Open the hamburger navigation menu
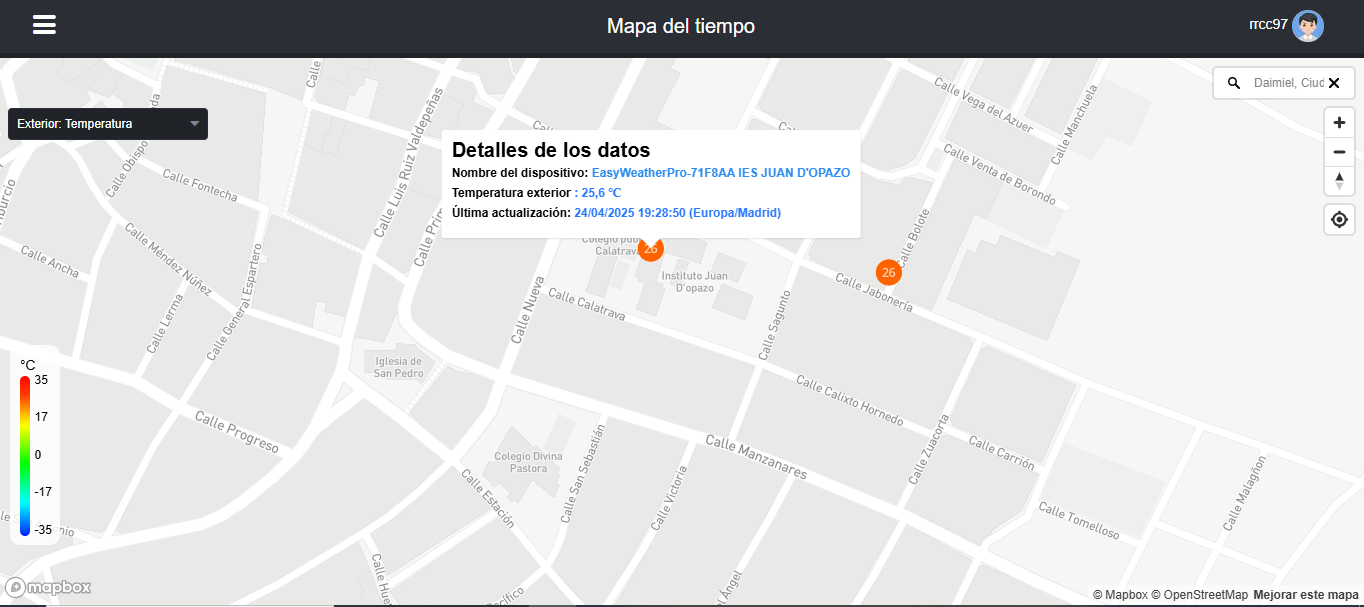This screenshot has height=607, width=1364. 44,25
